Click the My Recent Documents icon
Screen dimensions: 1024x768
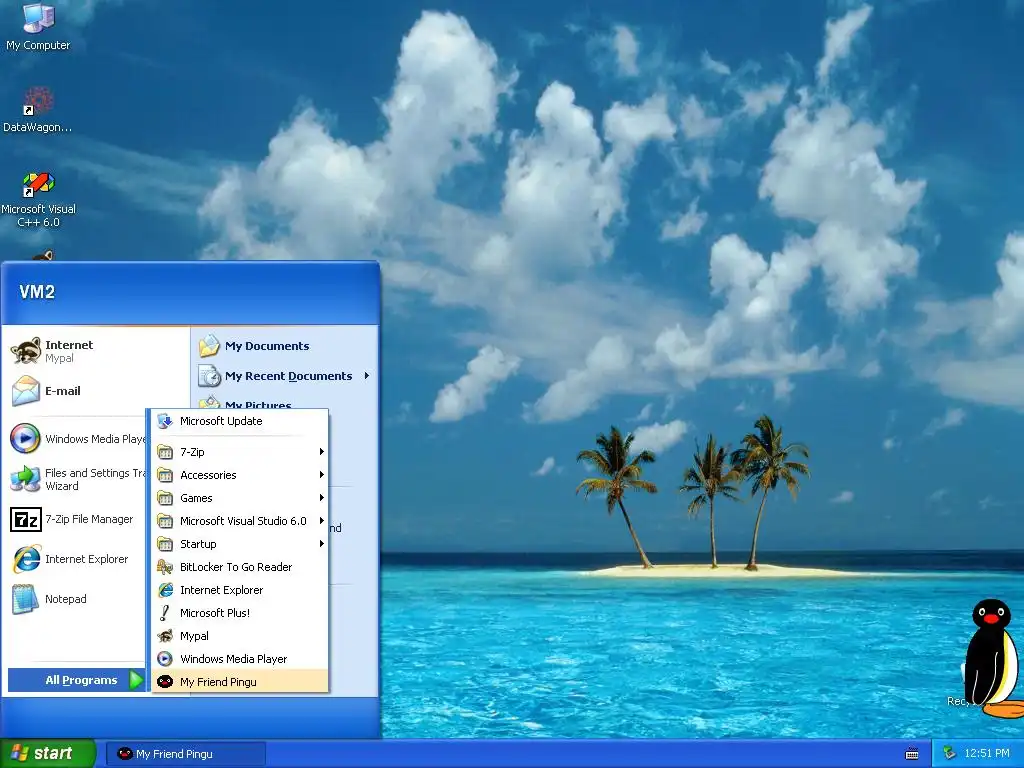210,376
